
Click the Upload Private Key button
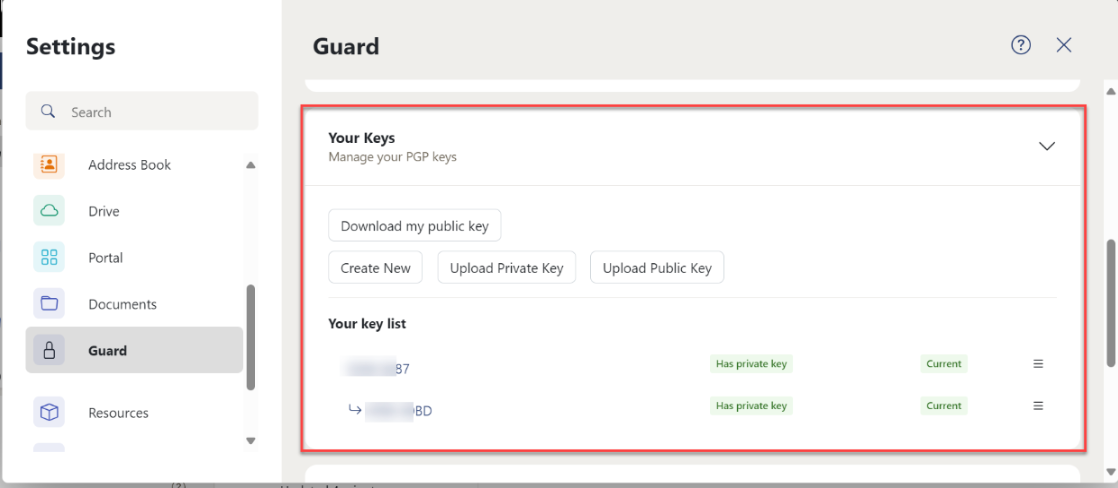point(506,268)
